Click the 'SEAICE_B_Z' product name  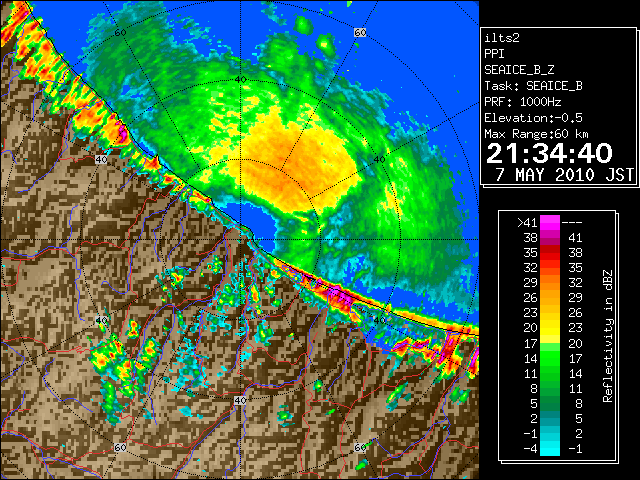(519, 70)
